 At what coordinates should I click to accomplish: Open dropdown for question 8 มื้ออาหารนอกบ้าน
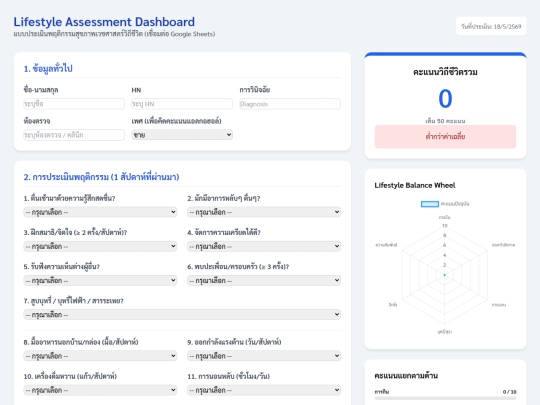[x=100, y=355]
